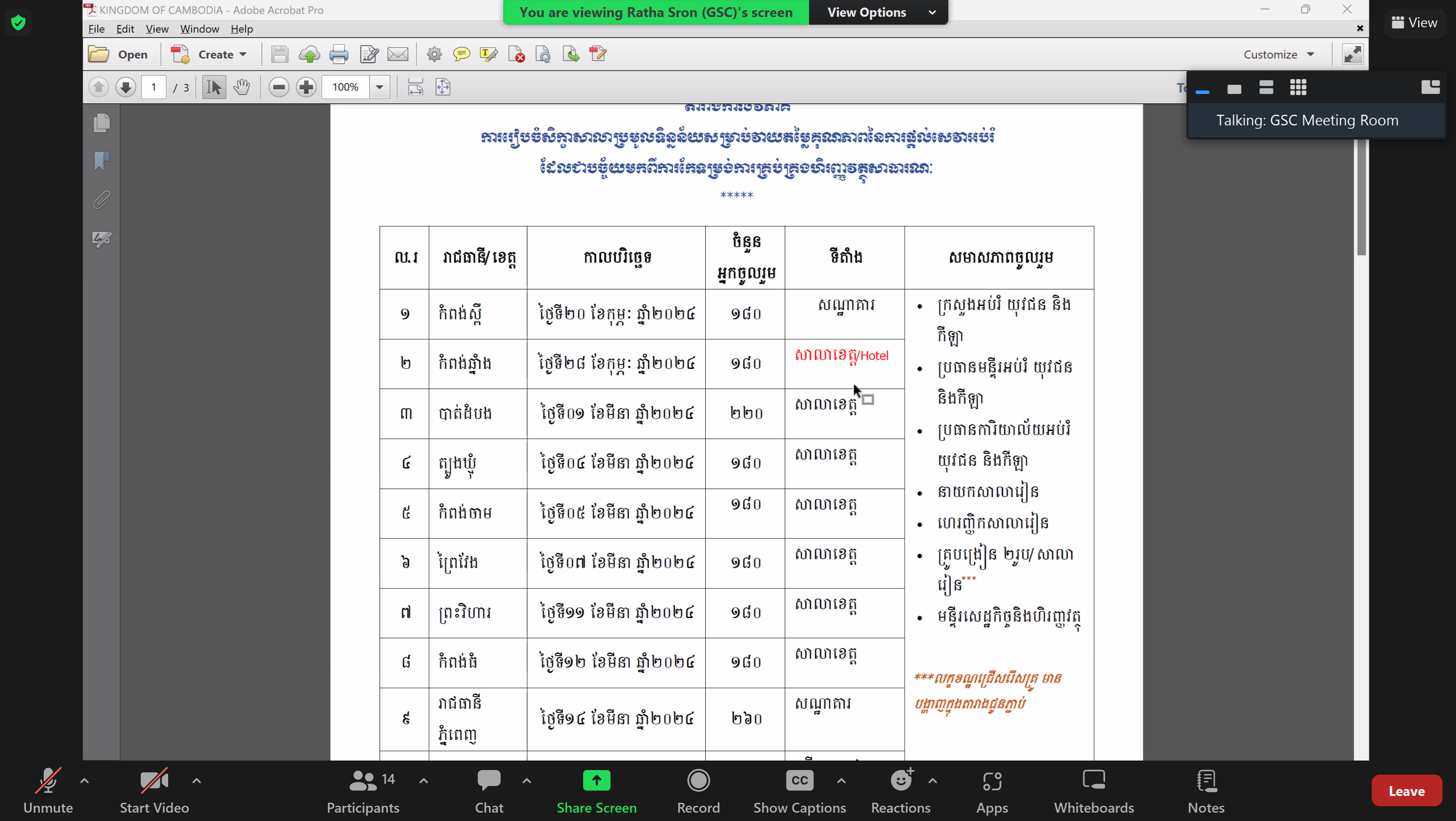Open the Bookmarks sidebar panel
Screen dimensions: 1456x821
pos(102,161)
